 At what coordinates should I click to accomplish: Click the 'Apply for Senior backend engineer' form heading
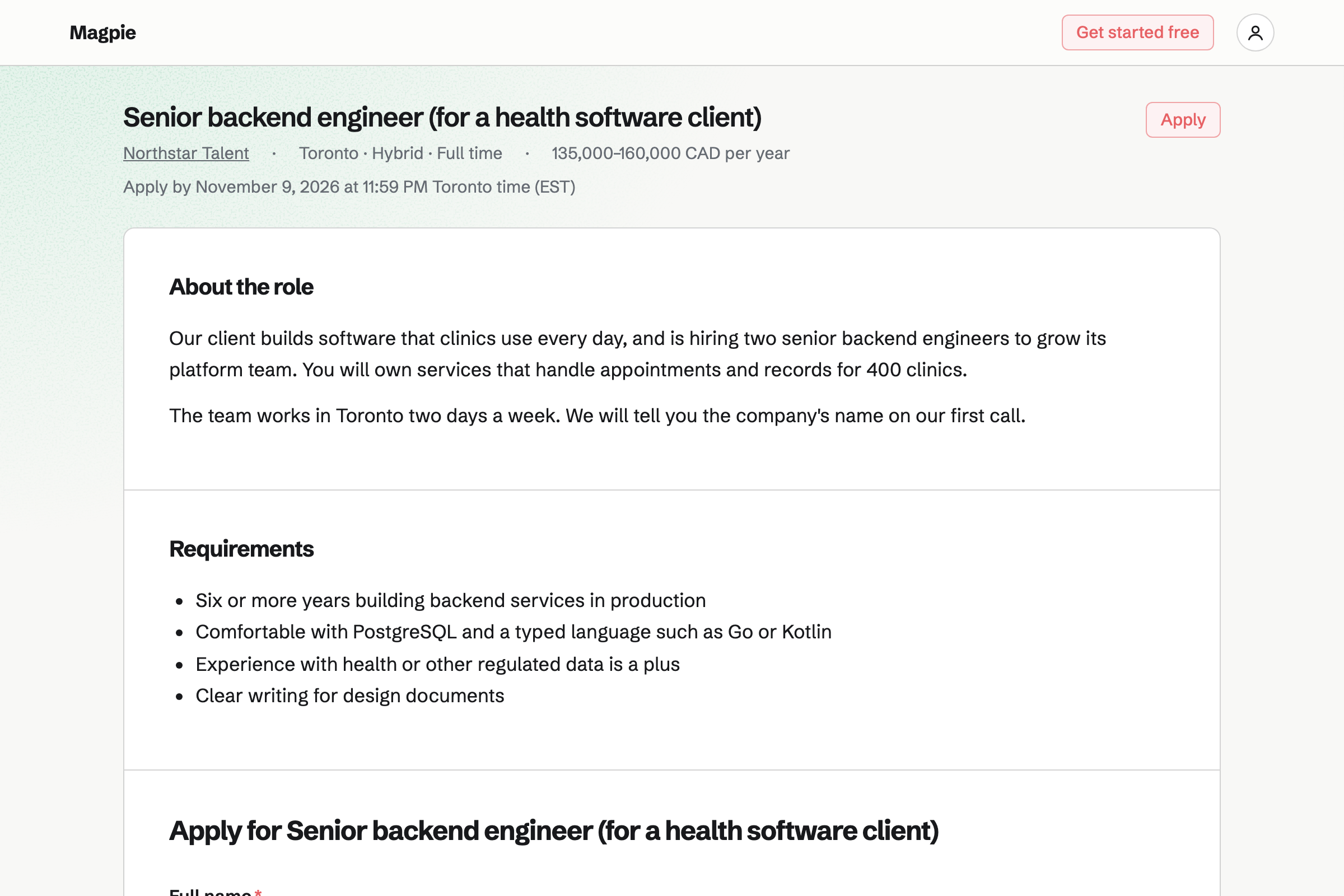[x=554, y=831]
